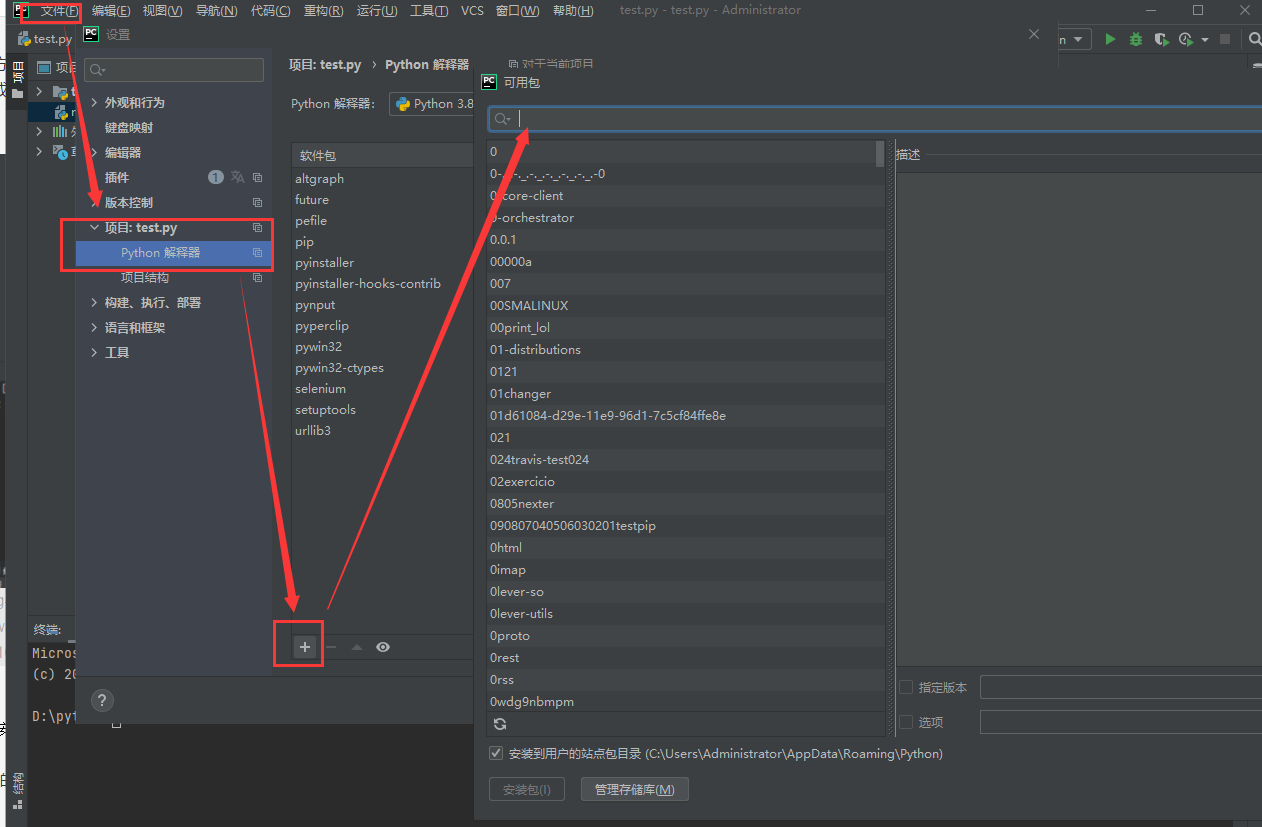
Task: Reload package list with refresh icon
Action: 499,723
